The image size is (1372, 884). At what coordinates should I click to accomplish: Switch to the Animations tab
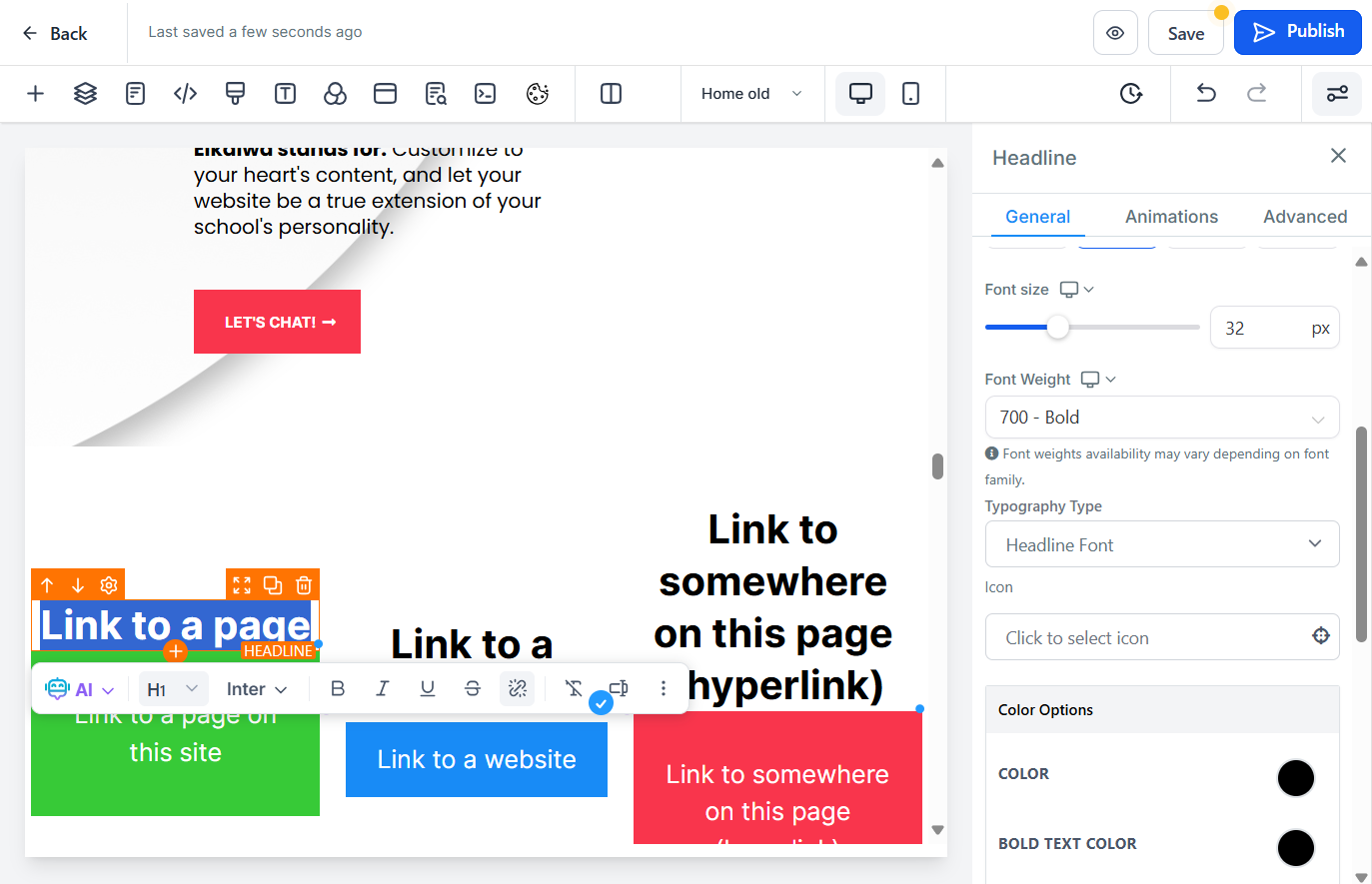1171,217
